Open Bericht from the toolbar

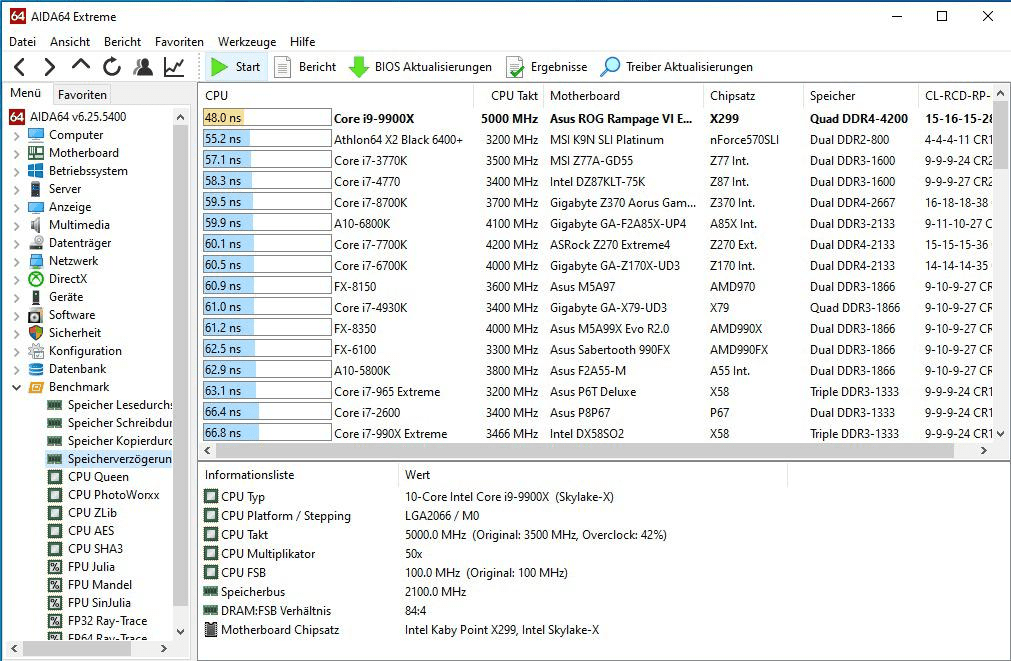pyautogui.click(x=305, y=67)
